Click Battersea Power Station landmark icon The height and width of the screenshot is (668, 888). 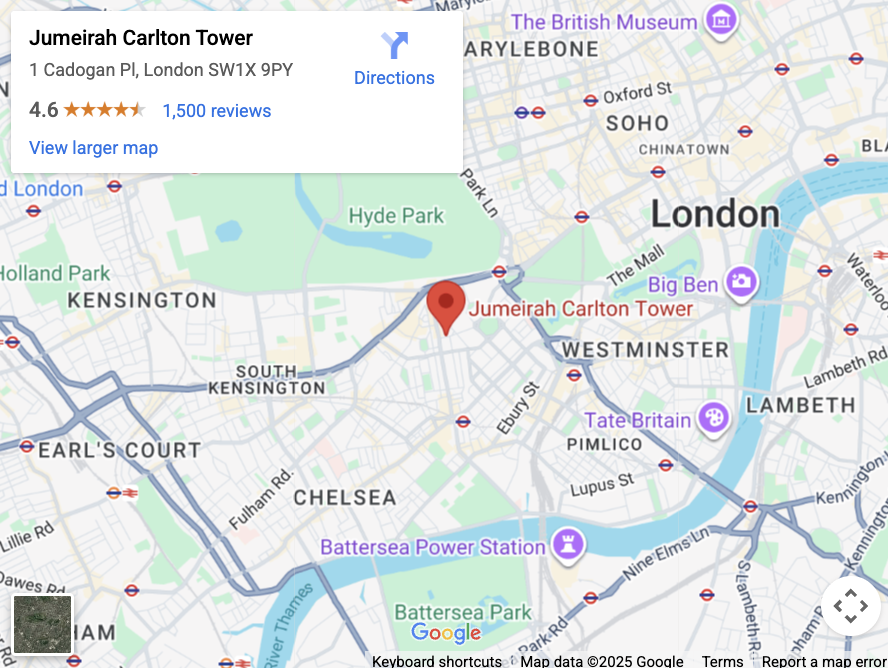point(569,546)
